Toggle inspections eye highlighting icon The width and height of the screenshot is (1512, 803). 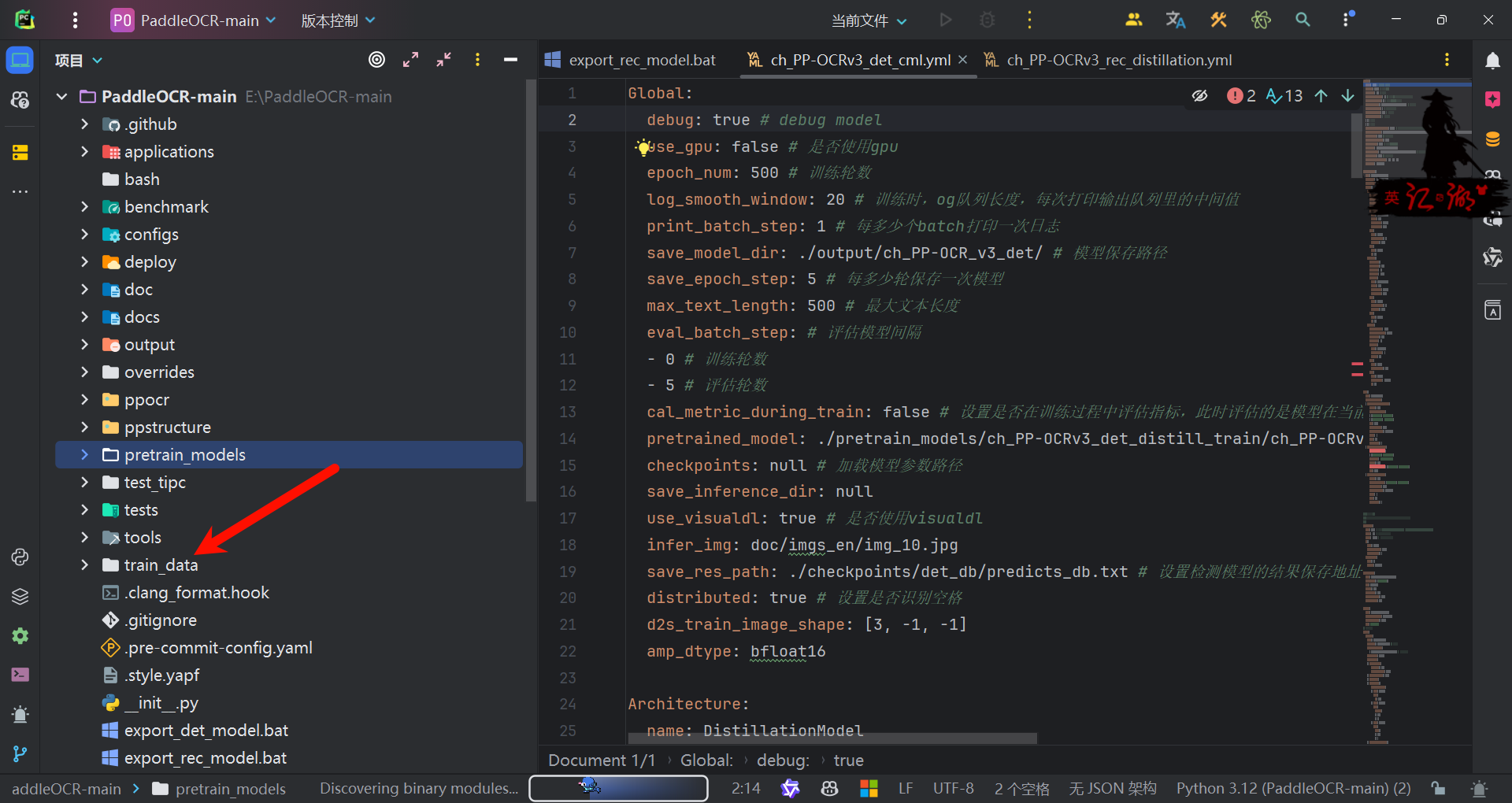[x=1199, y=96]
